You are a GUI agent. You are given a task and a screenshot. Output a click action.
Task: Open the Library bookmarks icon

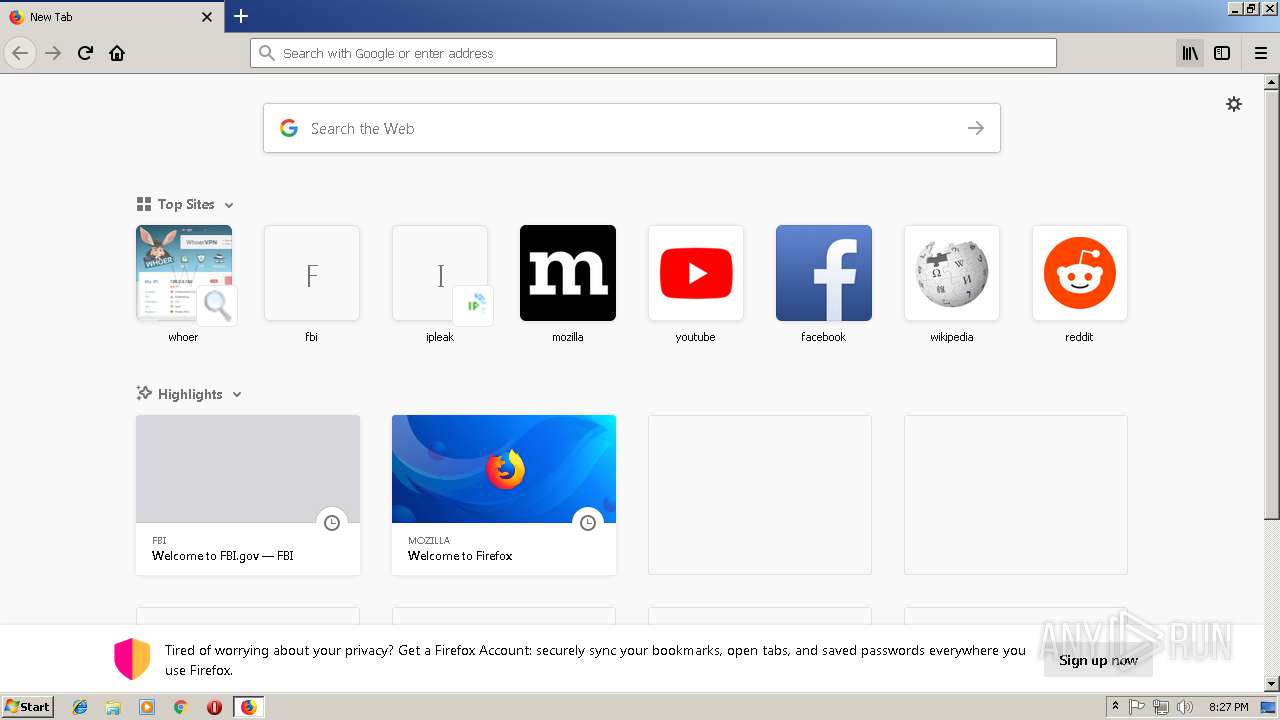(x=1190, y=53)
